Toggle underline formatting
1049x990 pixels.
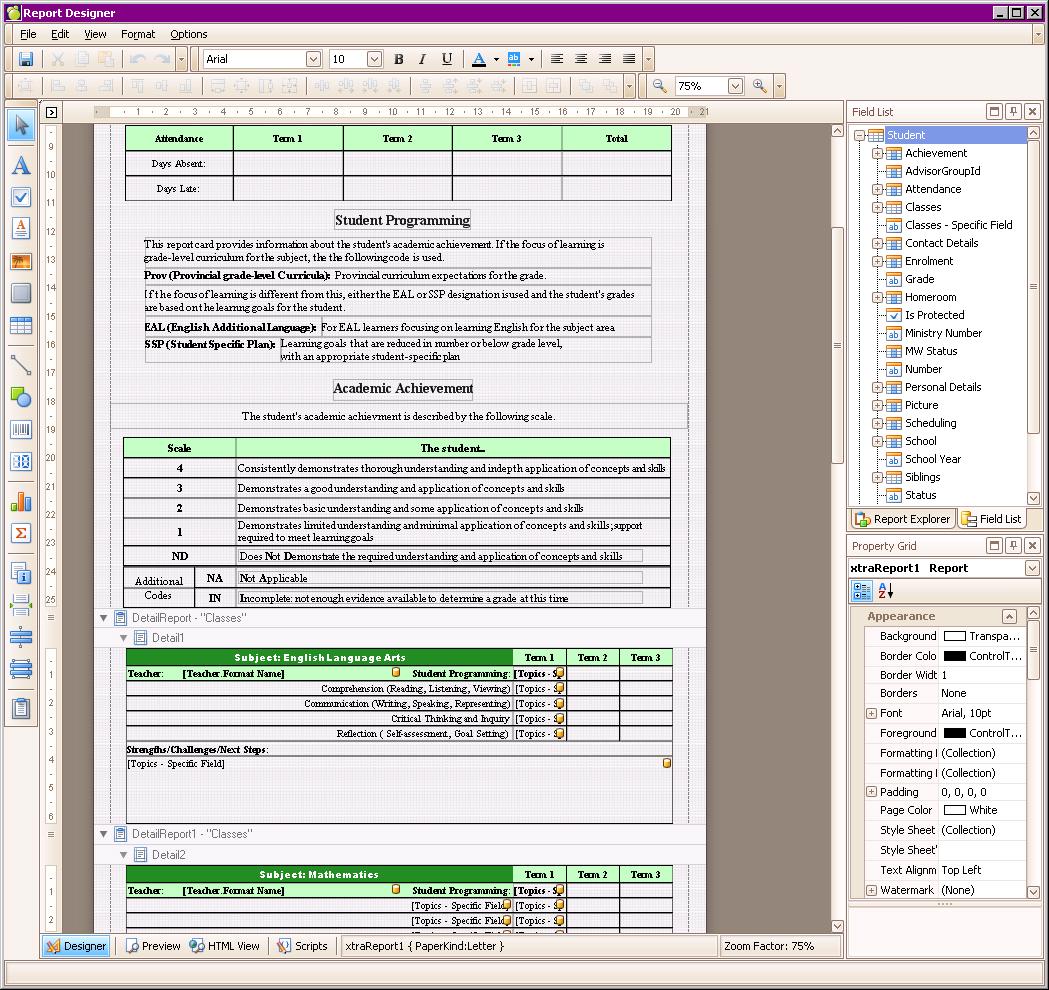[446, 60]
